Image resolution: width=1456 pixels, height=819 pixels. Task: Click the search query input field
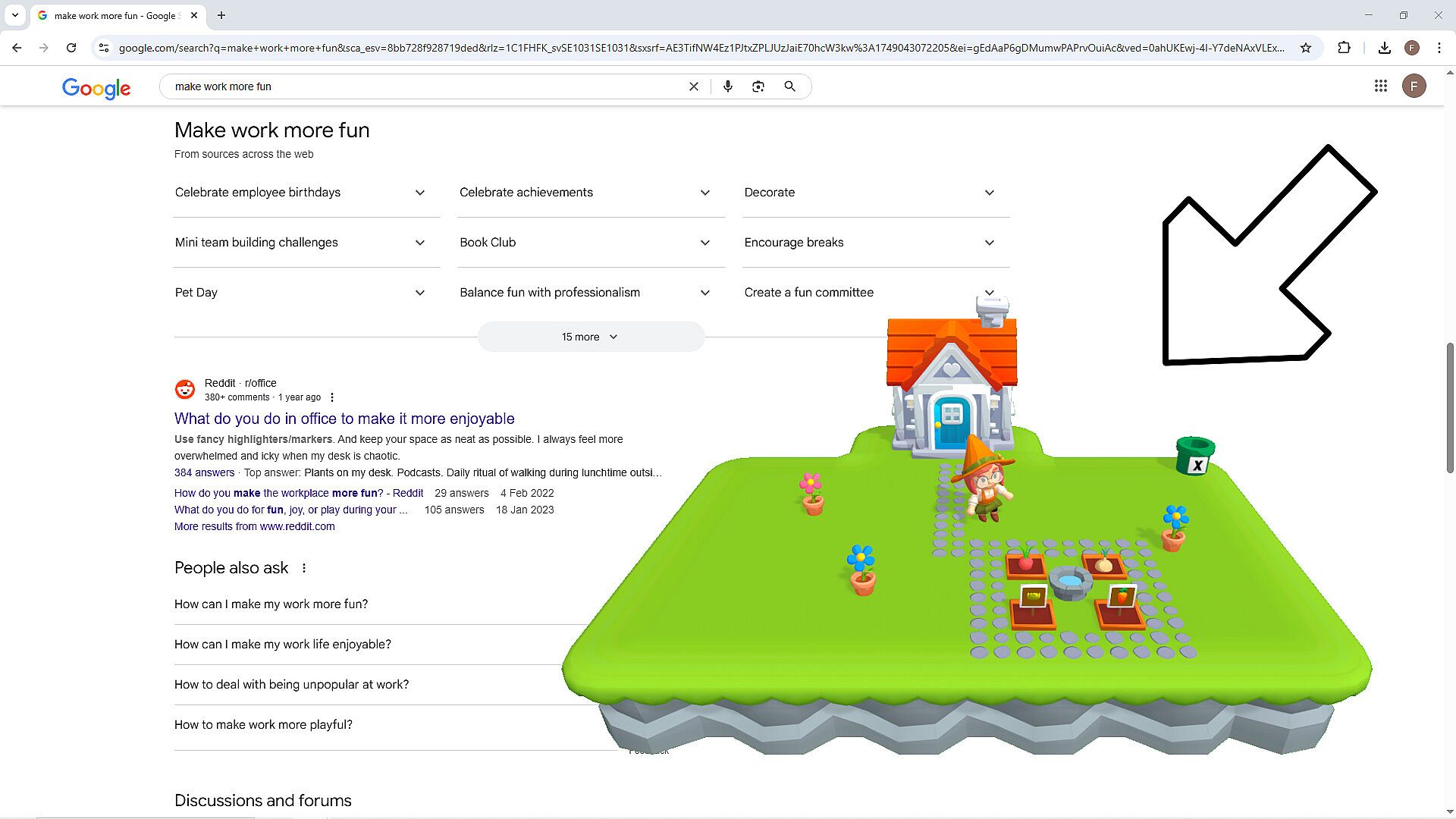[x=425, y=86]
